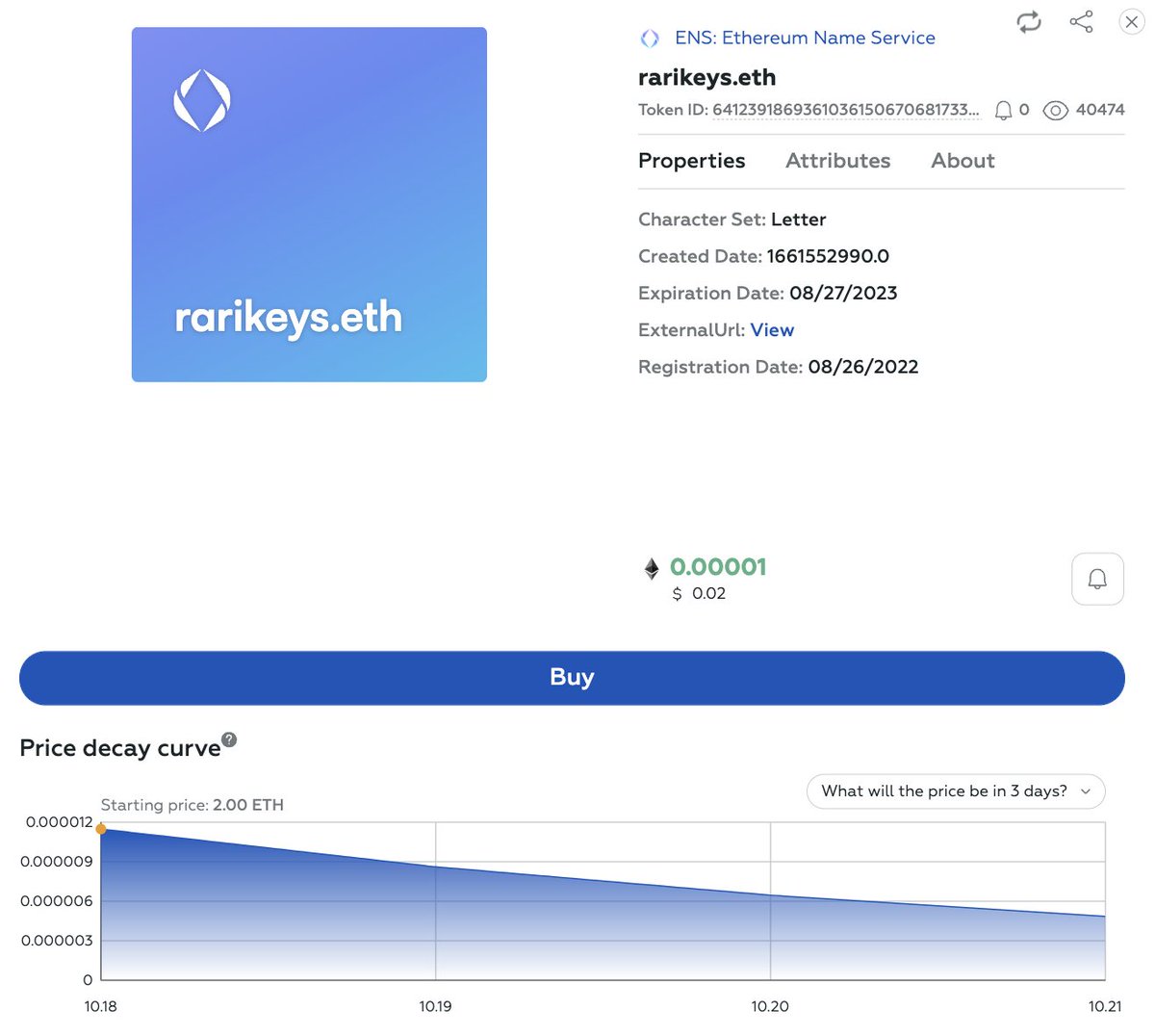Click the Character Set Letter value
Screen dimensions: 1155x1036
point(798,220)
